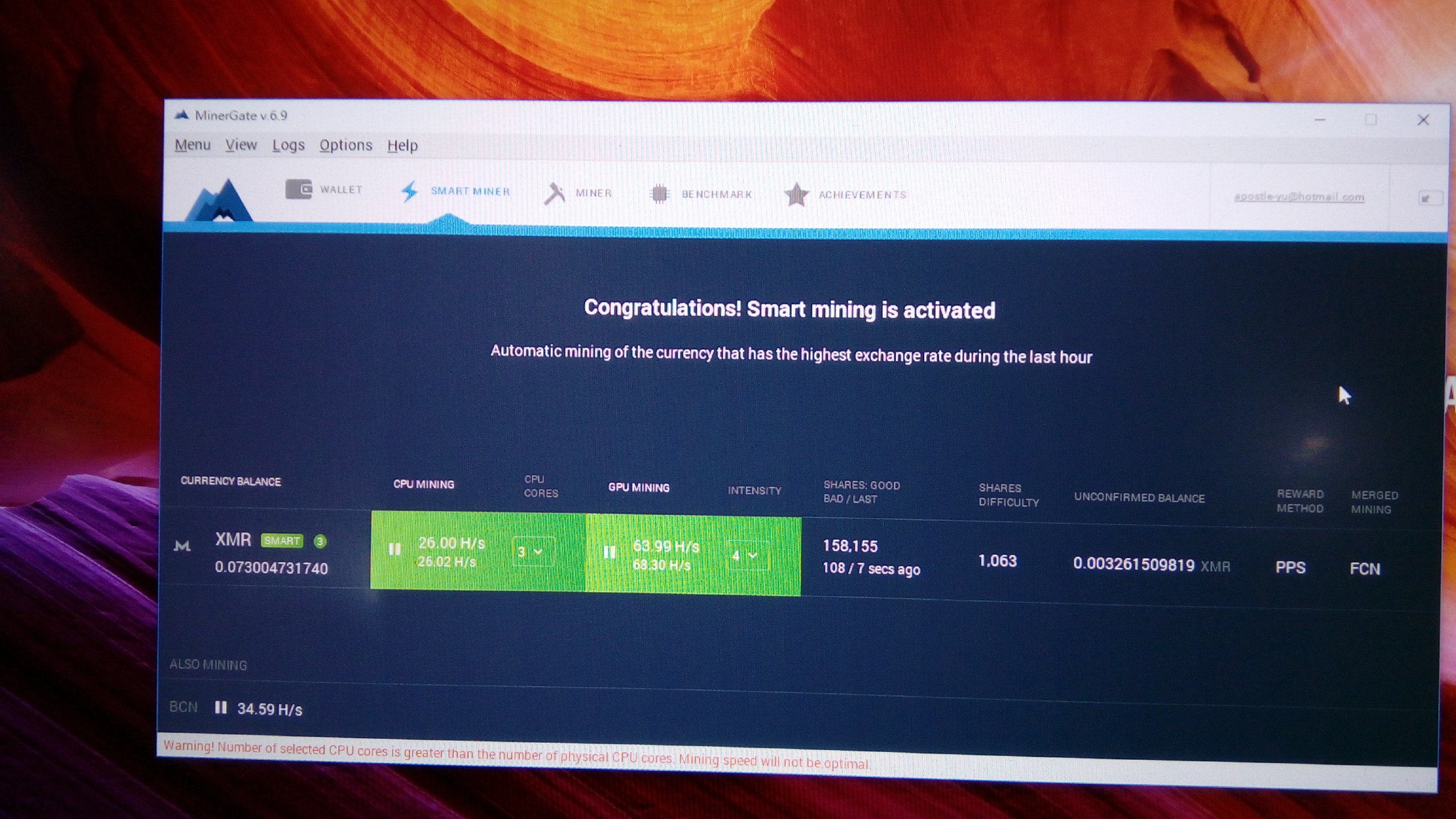Click the small button right of the account email
The width and height of the screenshot is (1456, 819).
1430,198
